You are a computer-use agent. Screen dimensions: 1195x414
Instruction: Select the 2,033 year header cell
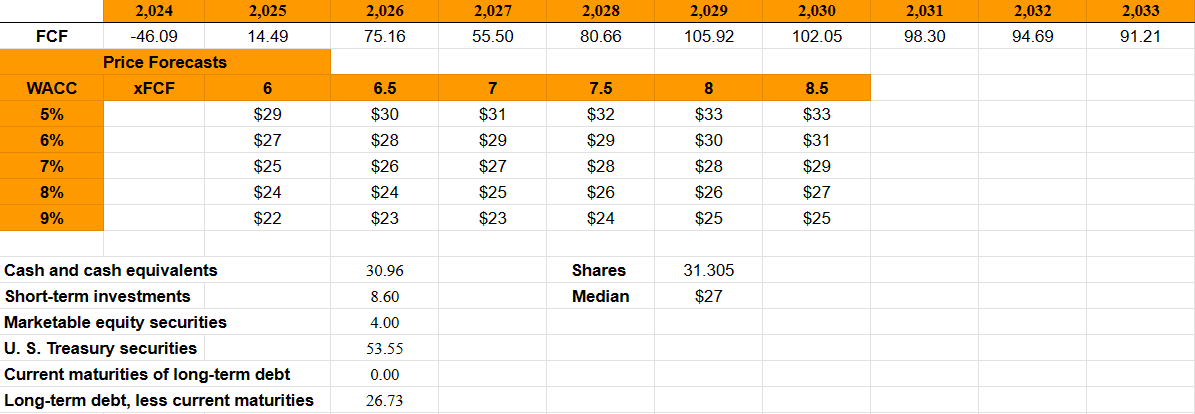pyautogui.click(x=1142, y=12)
